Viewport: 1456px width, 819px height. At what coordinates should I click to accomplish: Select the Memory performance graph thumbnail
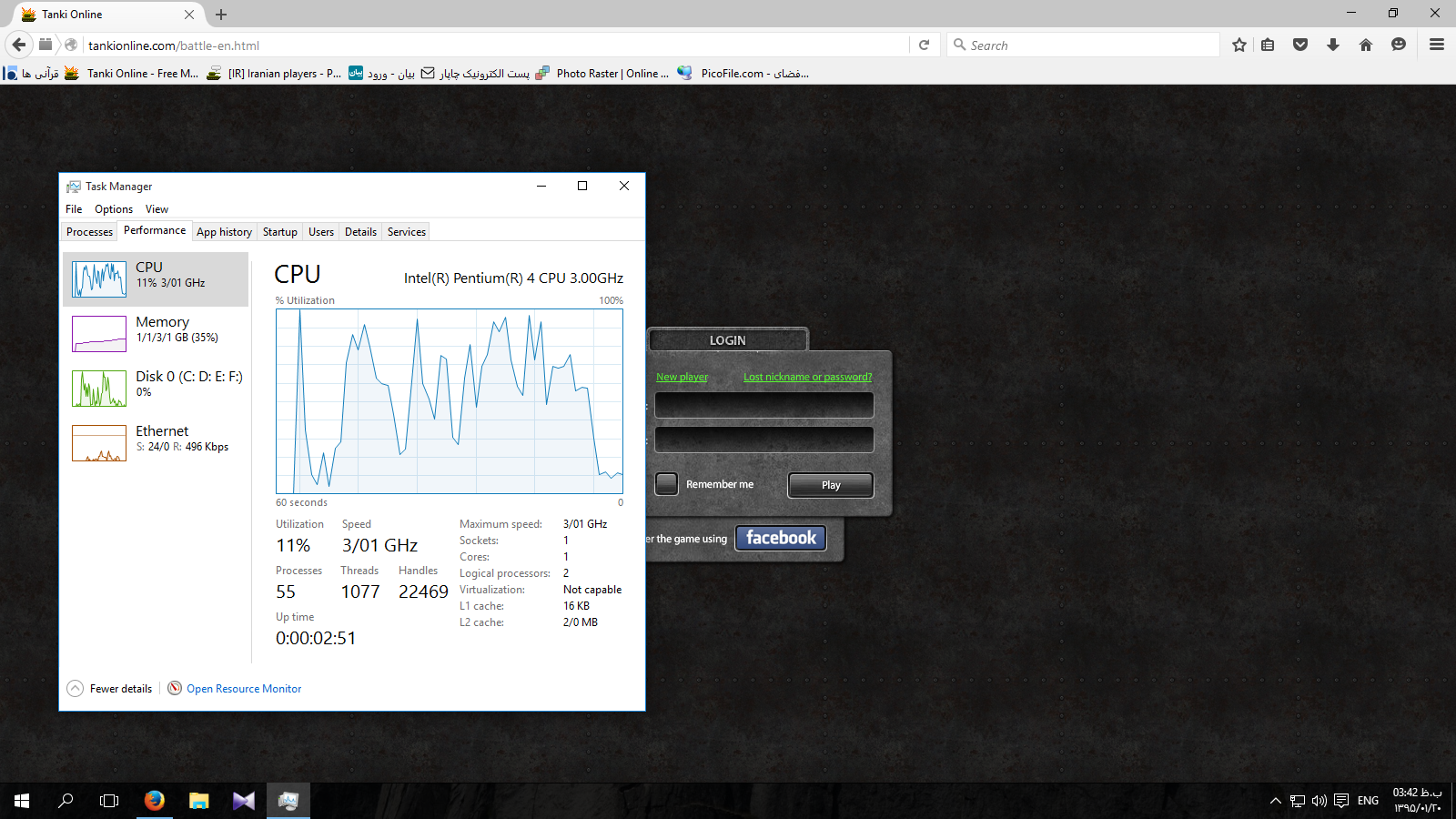pyautogui.click(x=99, y=334)
